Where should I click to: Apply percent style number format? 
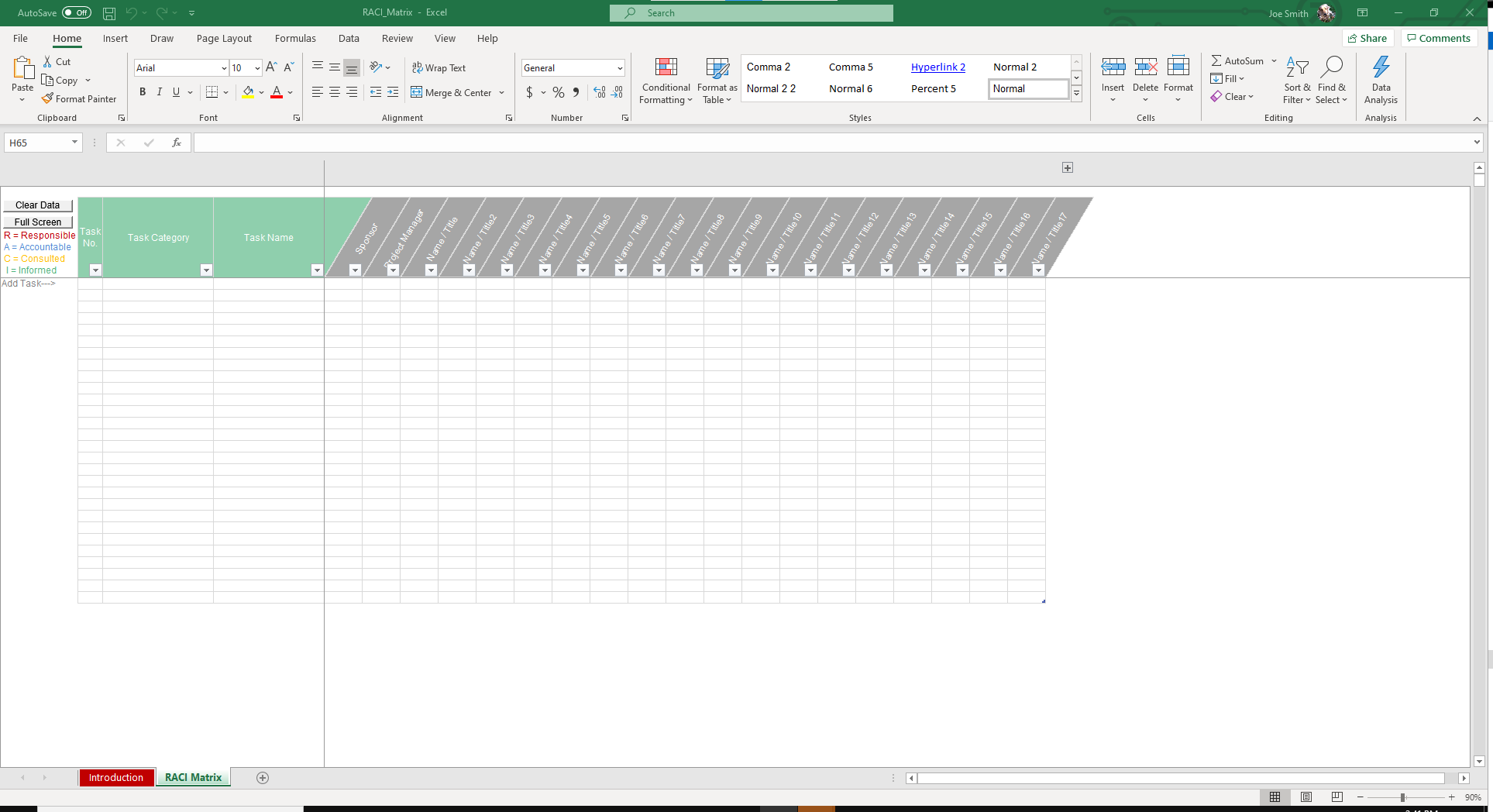tap(559, 92)
